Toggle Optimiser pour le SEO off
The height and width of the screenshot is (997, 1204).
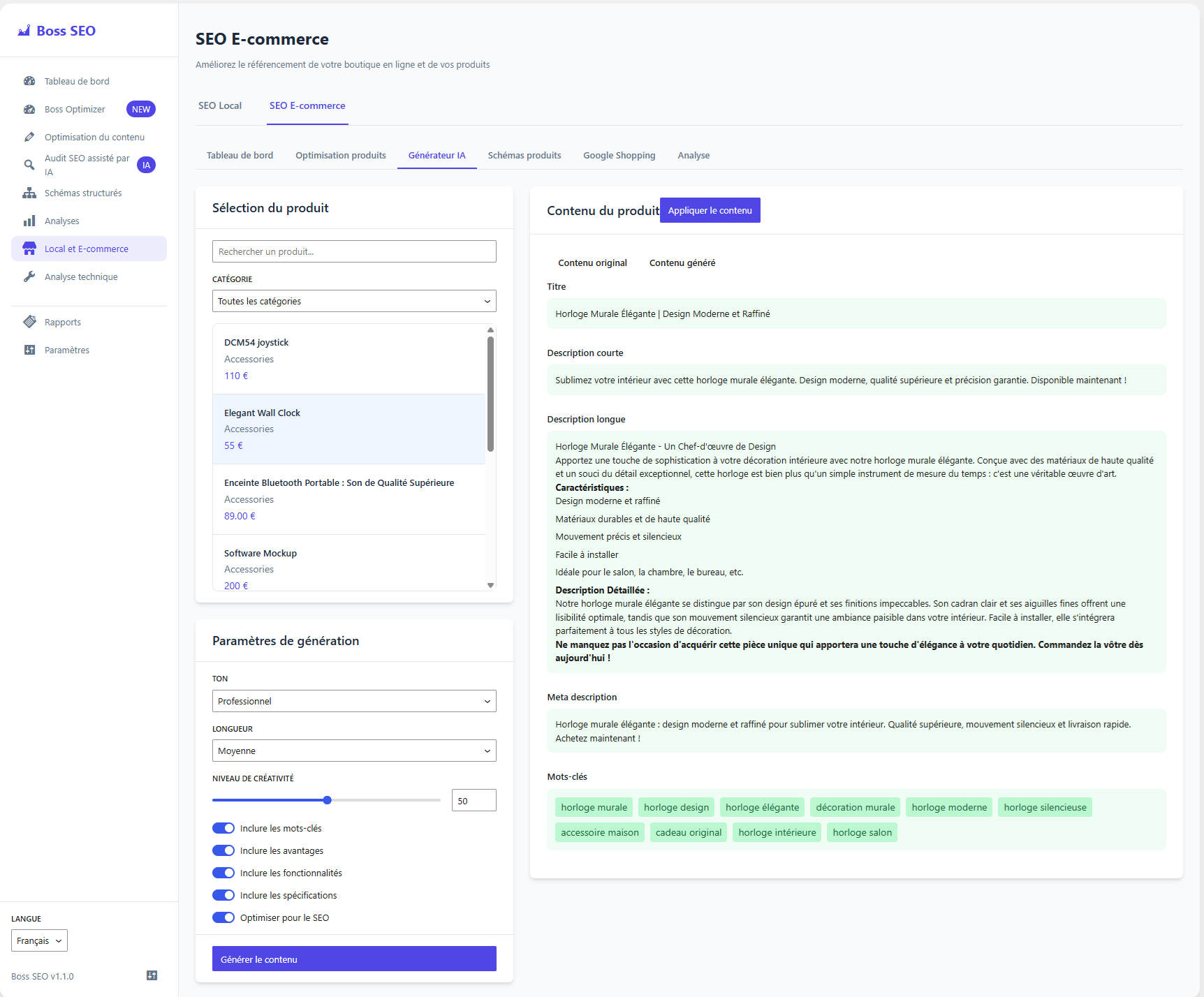223,917
